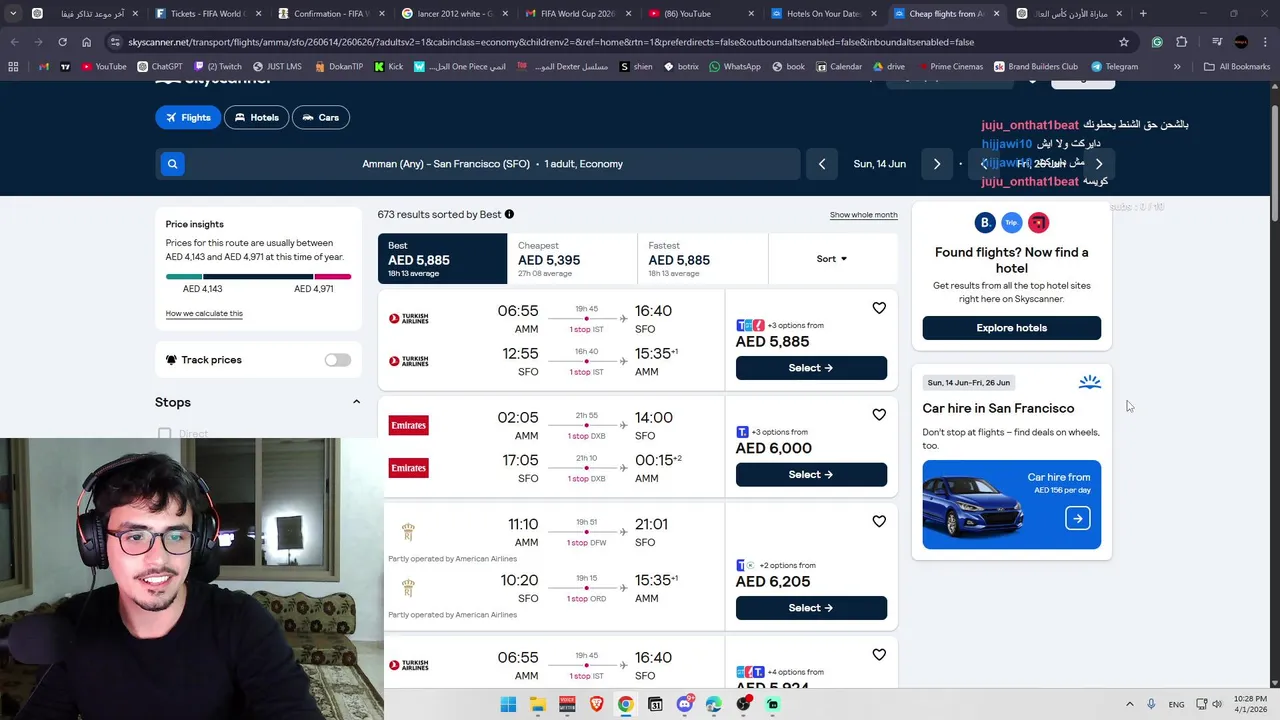The width and height of the screenshot is (1280, 720).
Task: Expand the tab search dropdown
Action: coord(13,14)
